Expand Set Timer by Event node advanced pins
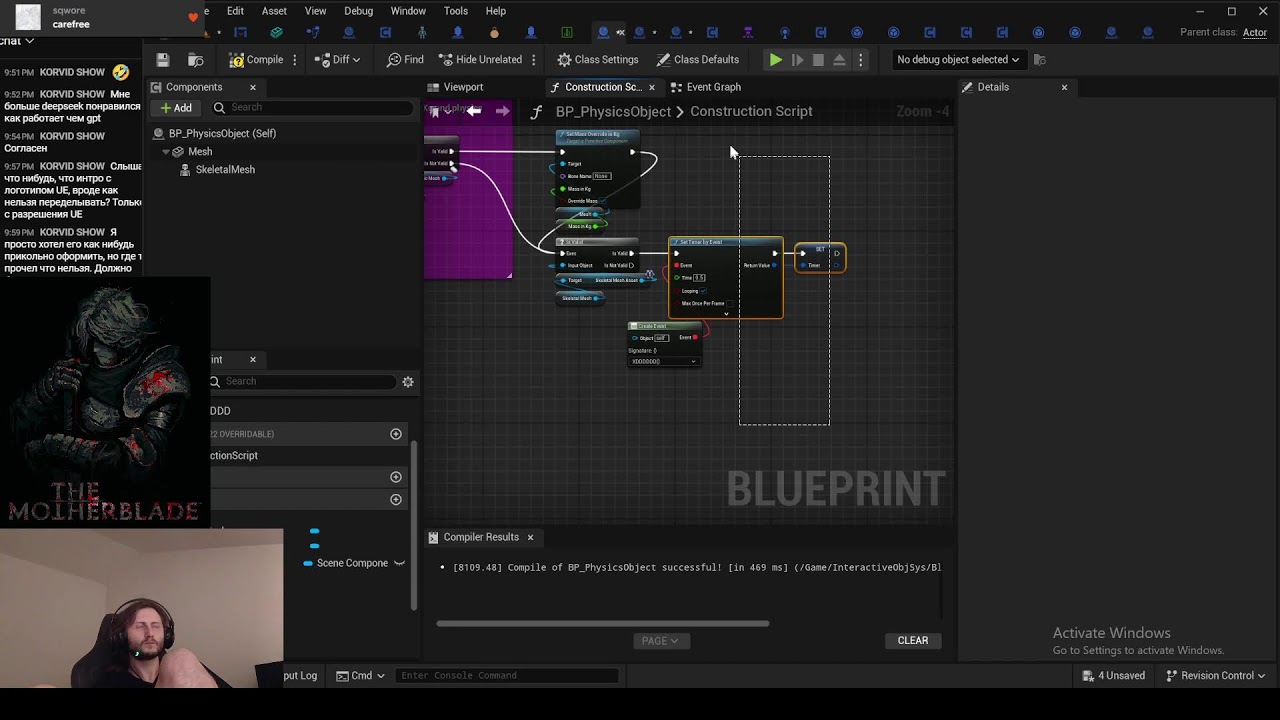This screenshot has width=1280, height=720. pyautogui.click(x=726, y=314)
